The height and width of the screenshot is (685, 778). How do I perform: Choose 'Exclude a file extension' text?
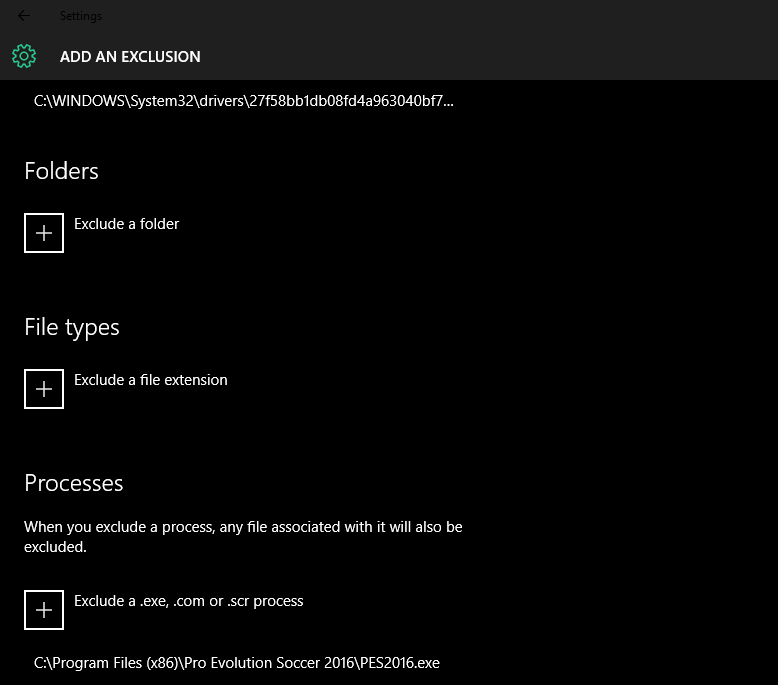(x=151, y=380)
